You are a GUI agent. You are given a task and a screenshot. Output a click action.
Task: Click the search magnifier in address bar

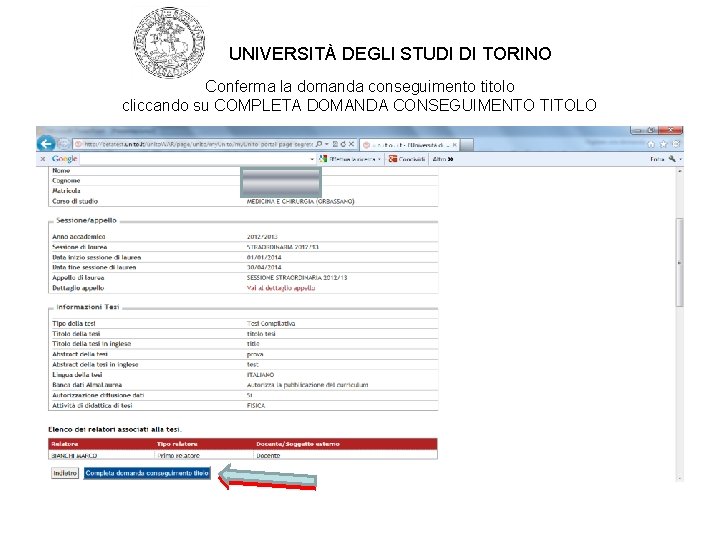click(x=319, y=144)
